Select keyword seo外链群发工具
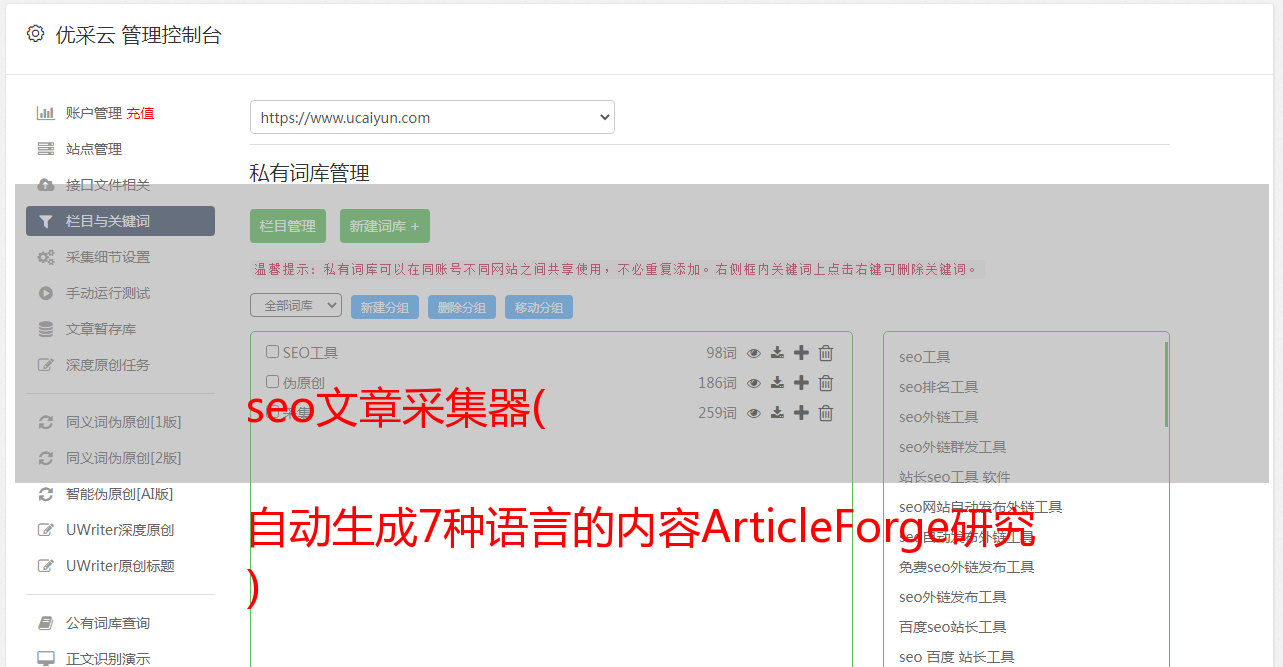Screen dimensions: 1283x667 coord(952,447)
